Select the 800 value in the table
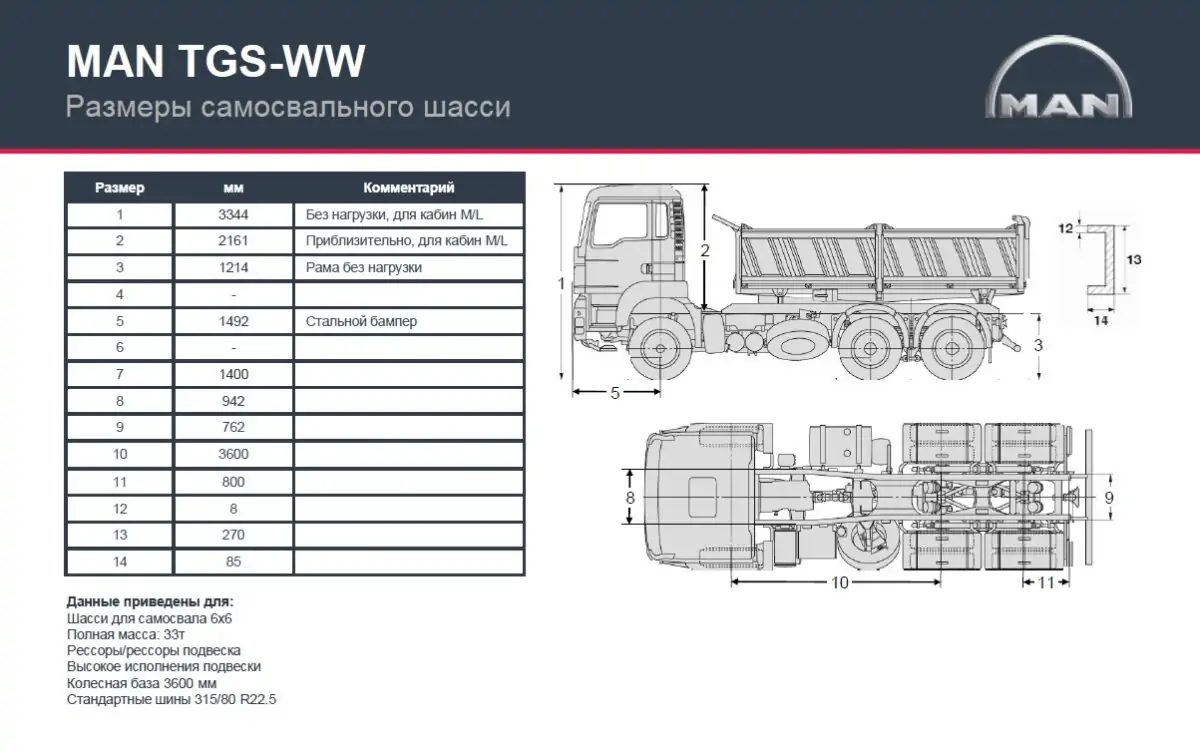The height and width of the screenshot is (751, 1200). pos(234,481)
